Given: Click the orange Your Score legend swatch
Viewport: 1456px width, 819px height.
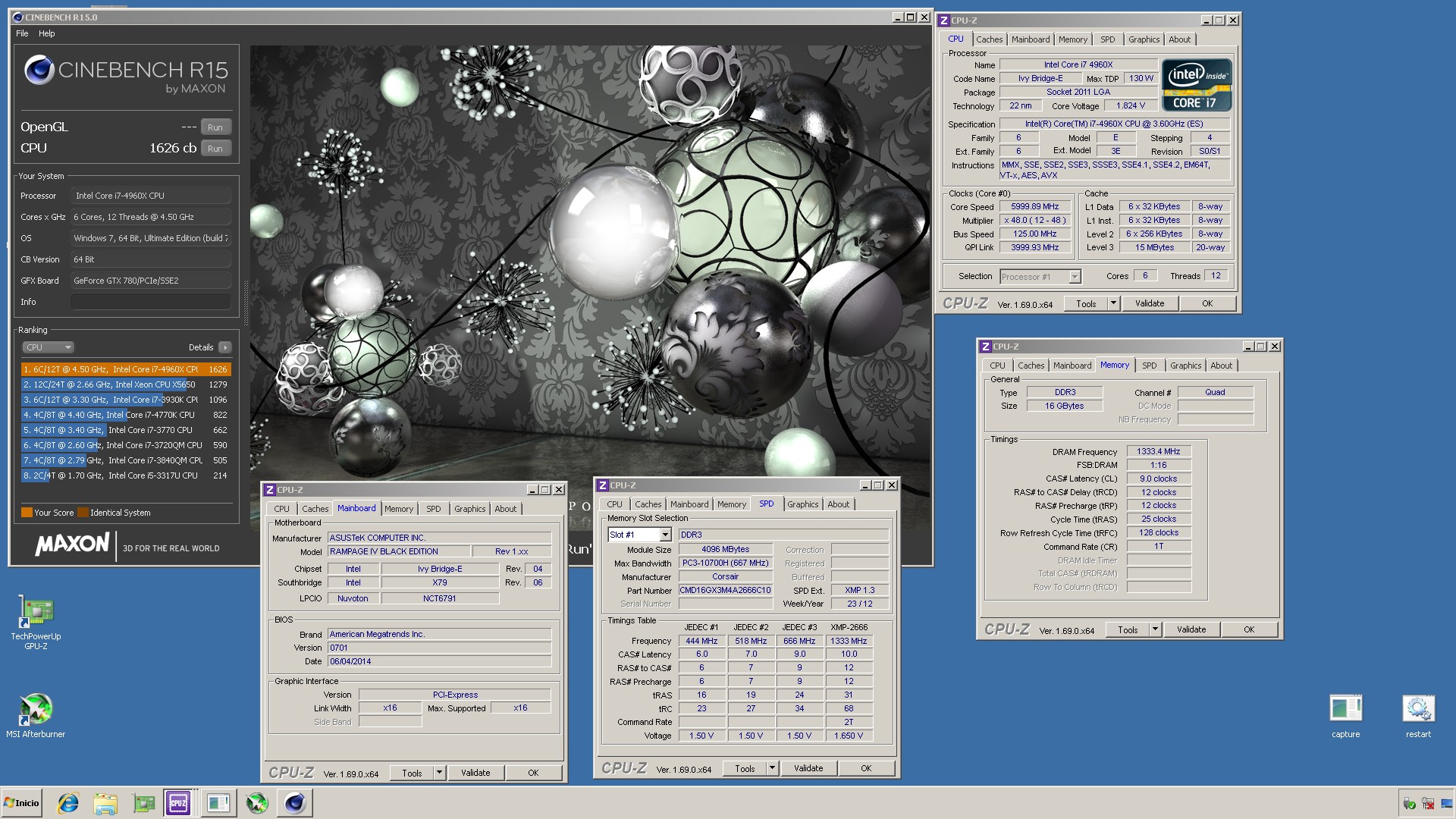Looking at the screenshot, I should pyautogui.click(x=27, y=513).
